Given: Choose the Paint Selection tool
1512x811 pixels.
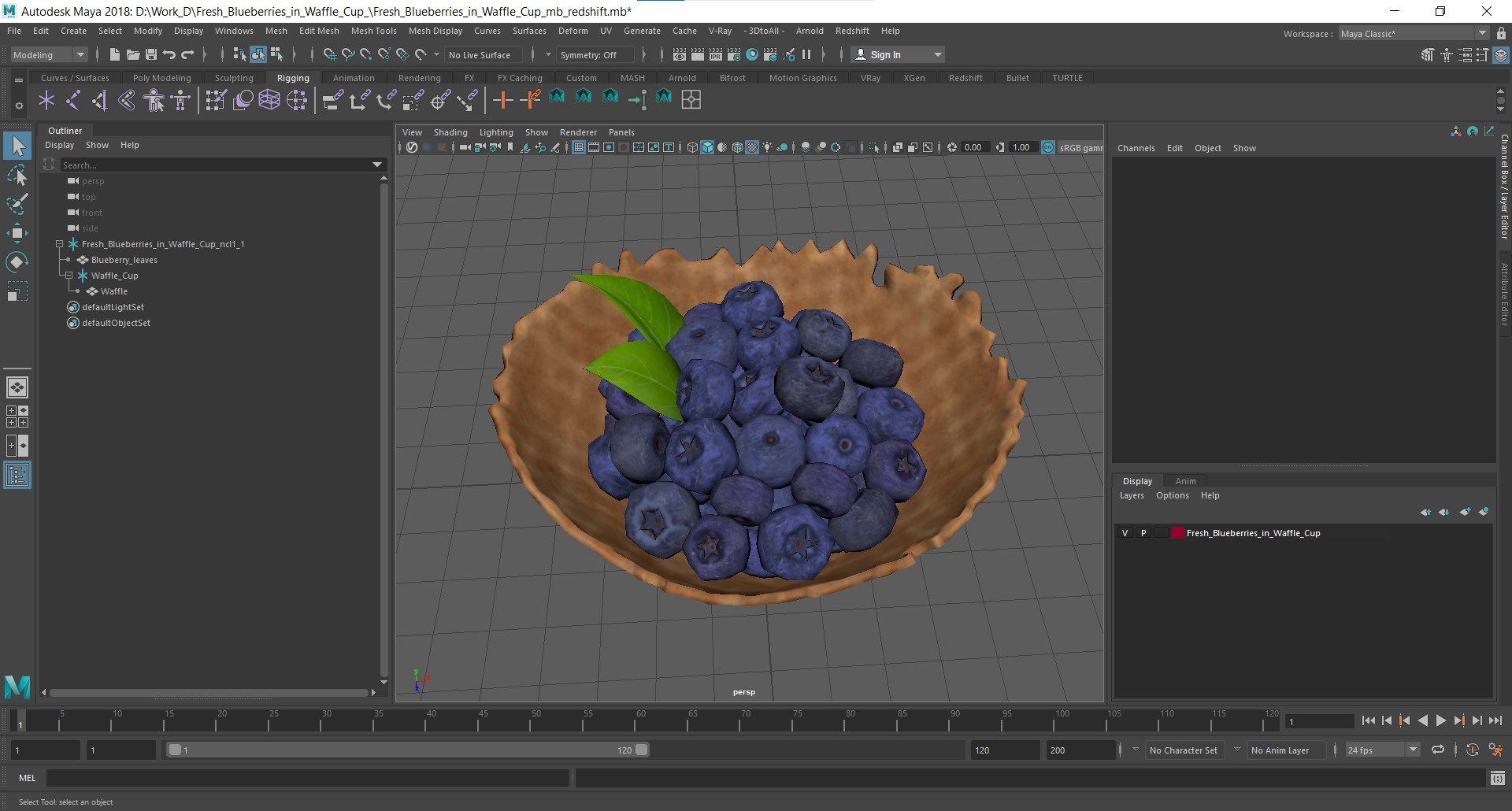Looking at the screenshot, I should click(x=17, y=204).
